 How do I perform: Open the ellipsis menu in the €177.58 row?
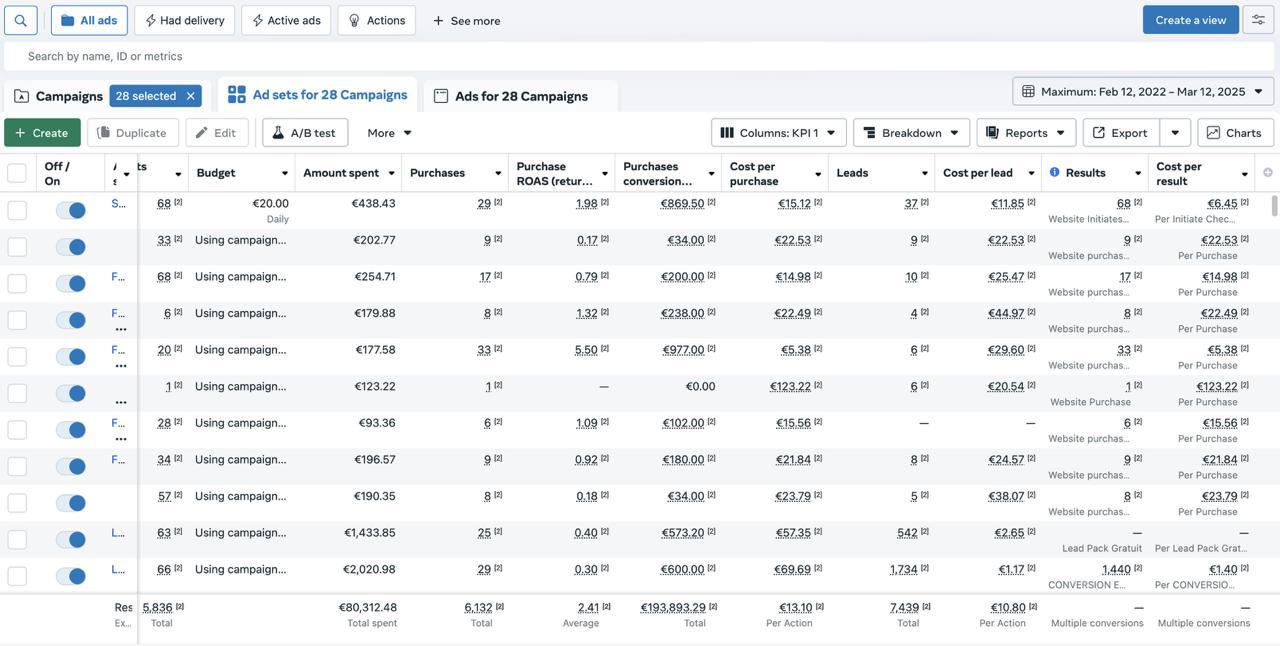[x=121, y=366]
